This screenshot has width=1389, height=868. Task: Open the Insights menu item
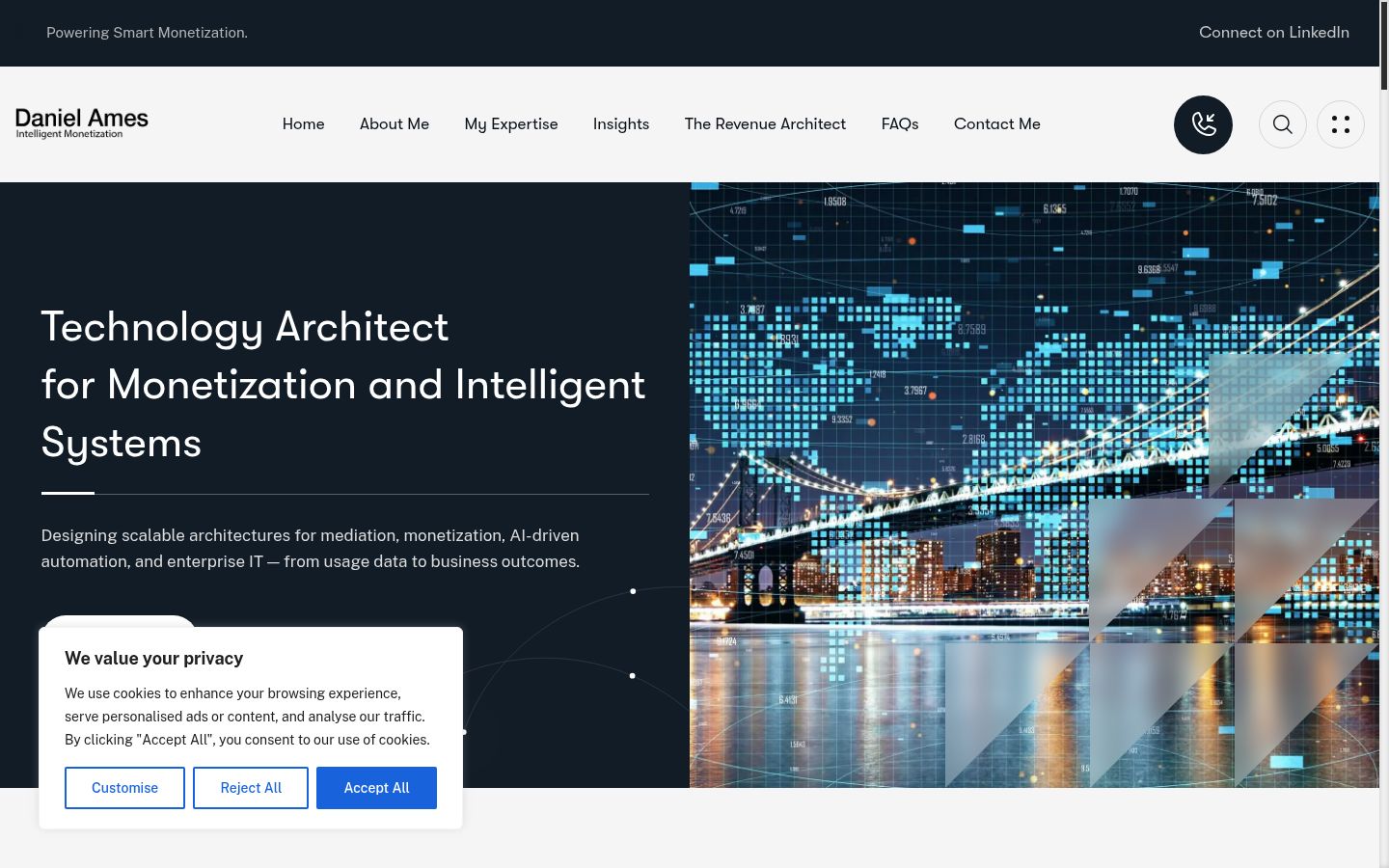click(621, 123)
